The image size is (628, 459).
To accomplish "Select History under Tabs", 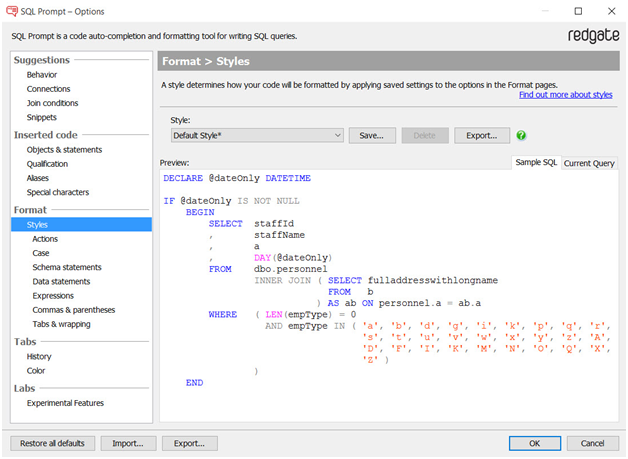I will [x=39, y=356].
